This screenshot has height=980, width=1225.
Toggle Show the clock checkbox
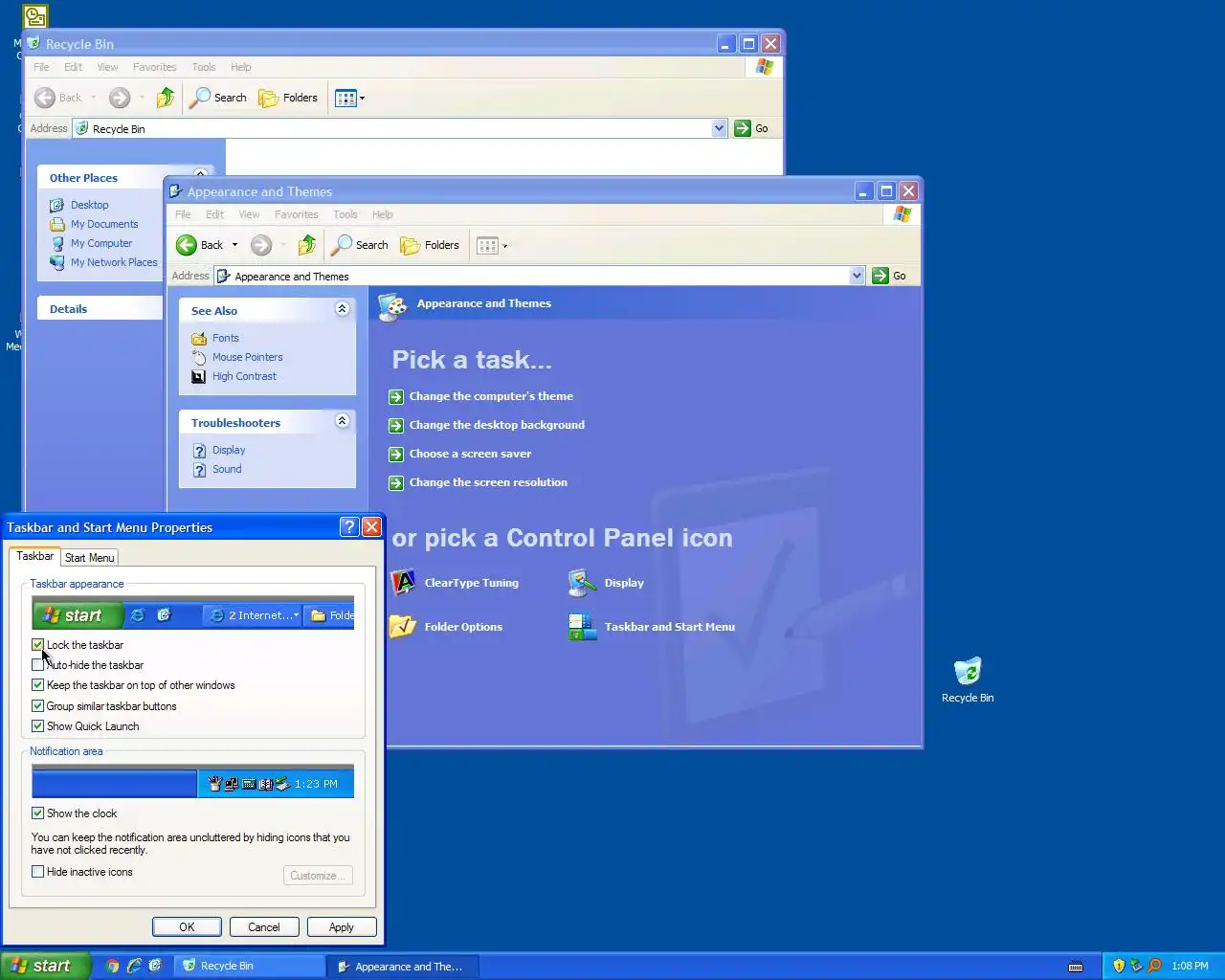(x=37, y=813)
